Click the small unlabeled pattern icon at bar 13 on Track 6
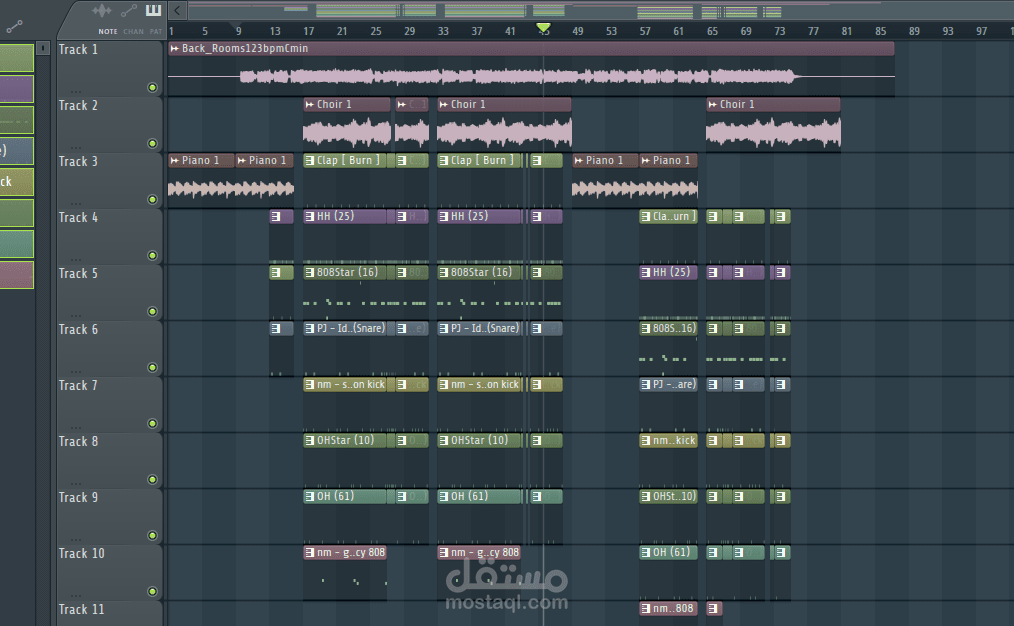The image size is (1014, 626). click(x=276, y=329)
